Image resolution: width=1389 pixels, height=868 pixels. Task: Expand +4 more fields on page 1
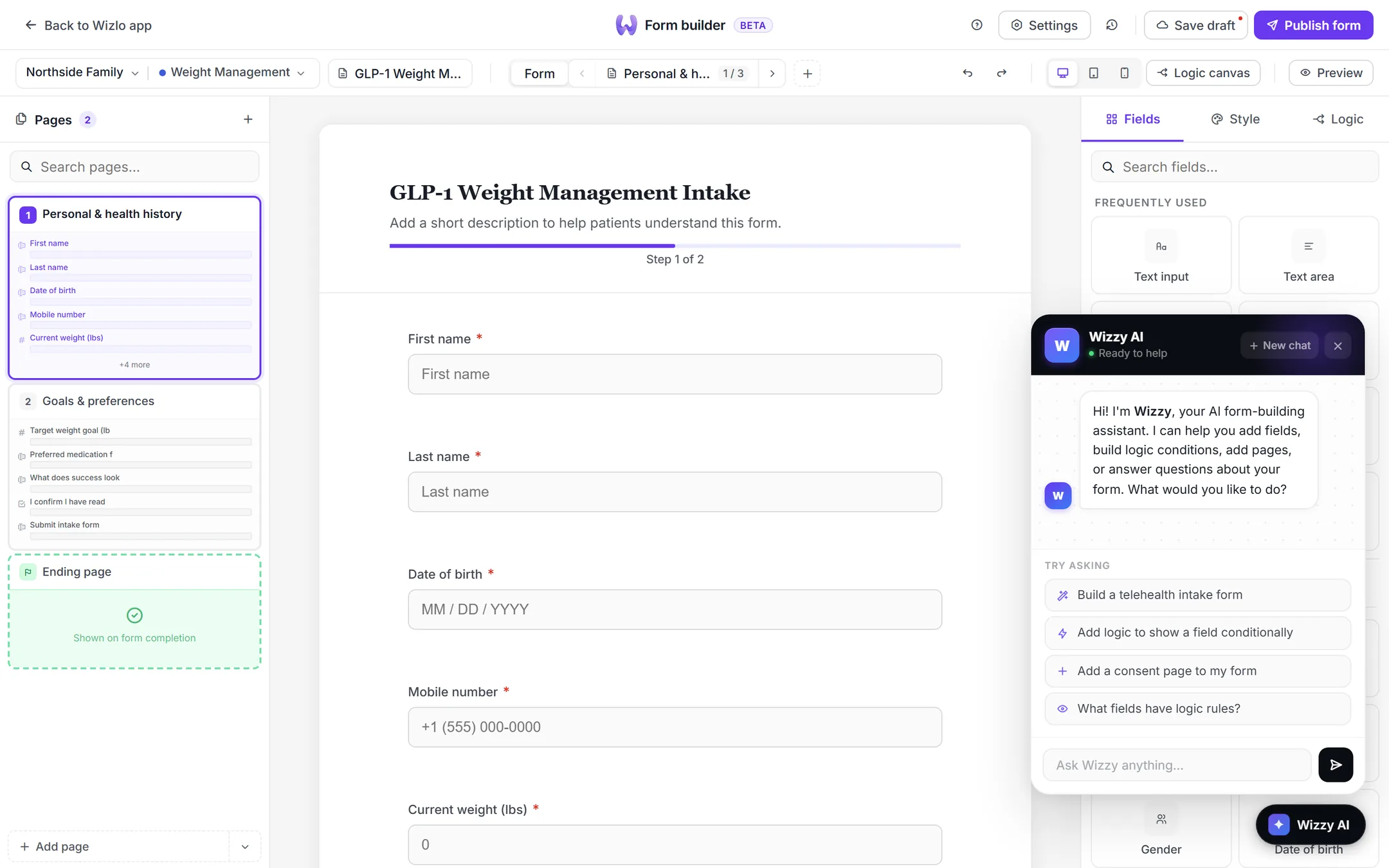134,365
